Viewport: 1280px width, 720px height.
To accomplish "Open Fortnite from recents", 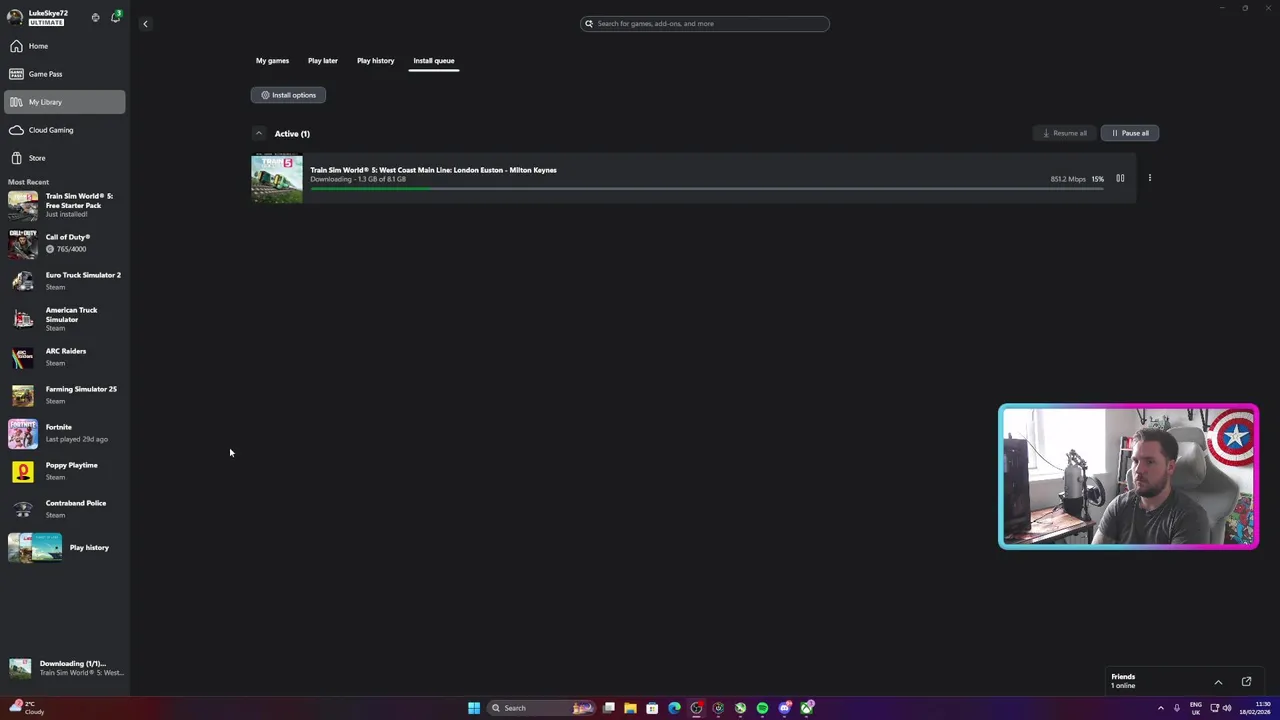I will pos(65,433).
